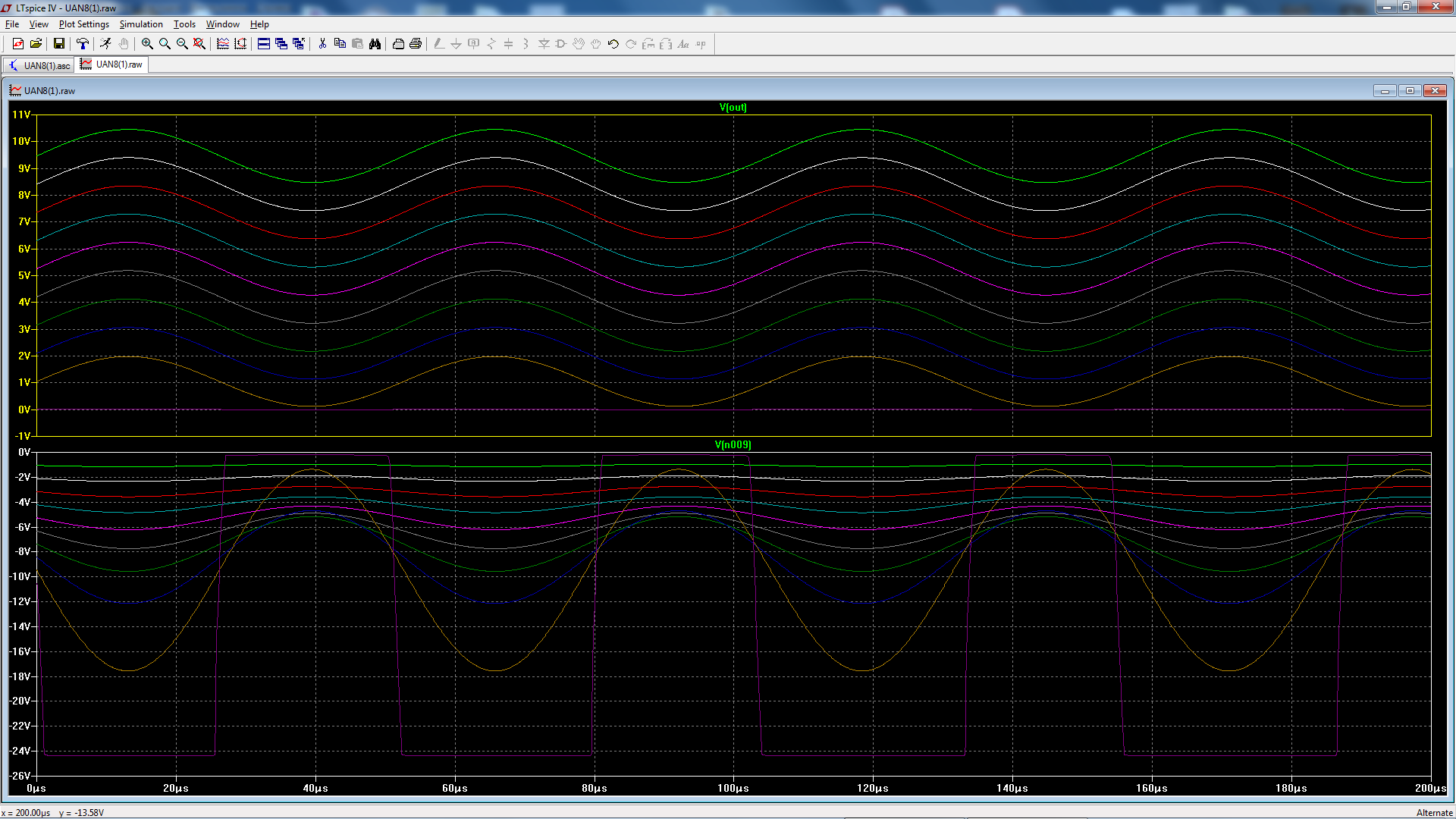1456x819 pixels.
Task: Click the Run simulation icon
Action: (105, 44)
